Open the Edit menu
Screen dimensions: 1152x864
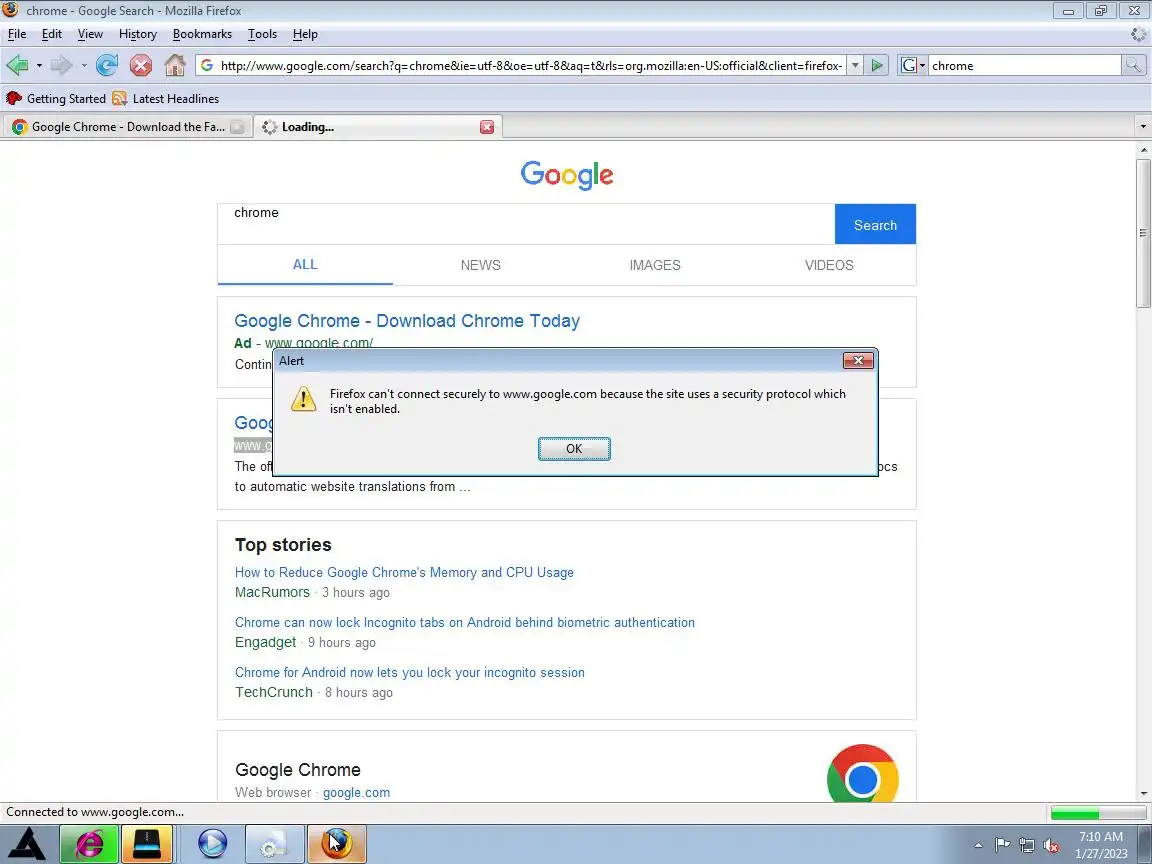coord(51,34)
